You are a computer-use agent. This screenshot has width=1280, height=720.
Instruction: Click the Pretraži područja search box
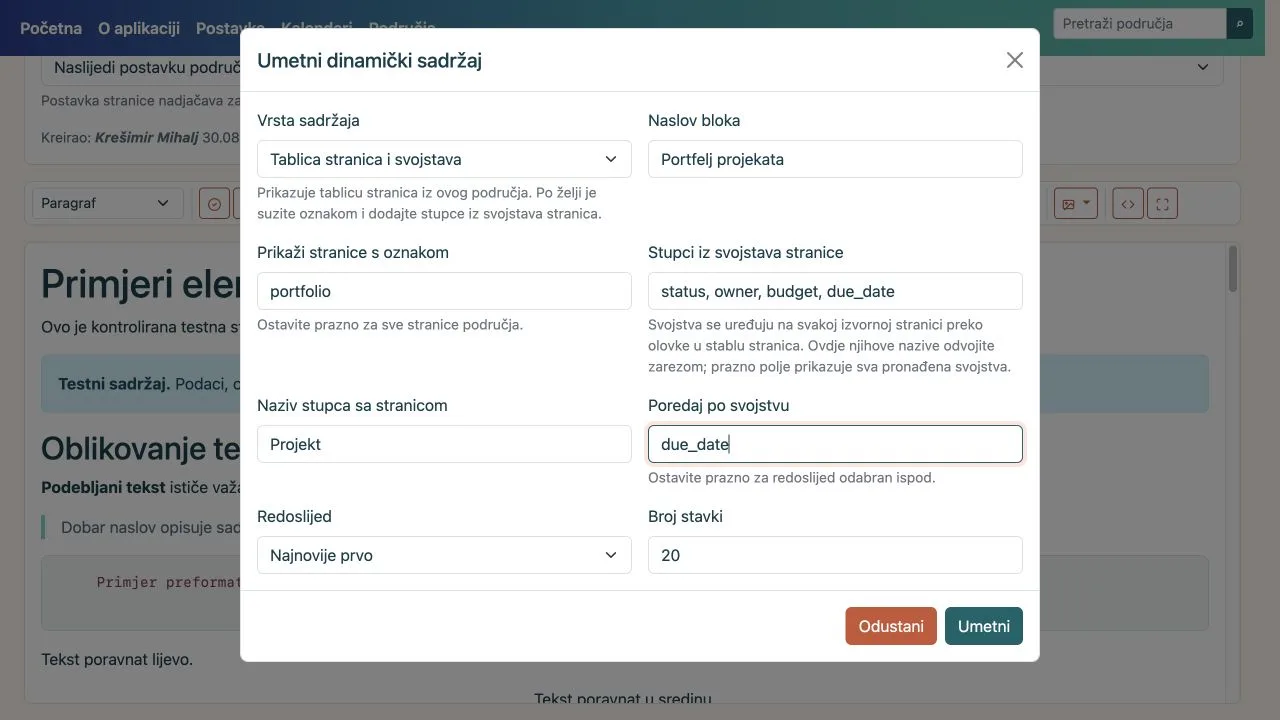pos(1140,24)
